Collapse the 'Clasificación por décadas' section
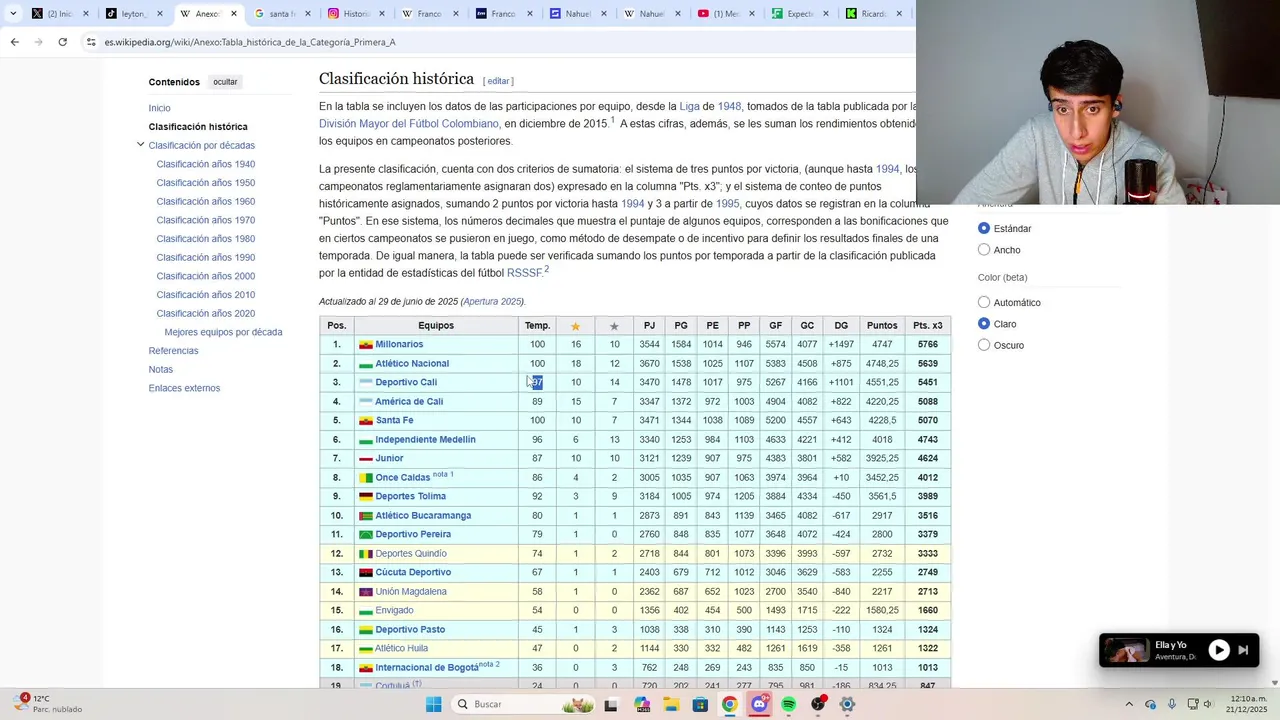Image resolution: width=1280 pixels, height=720 pixels. [141, 145]
